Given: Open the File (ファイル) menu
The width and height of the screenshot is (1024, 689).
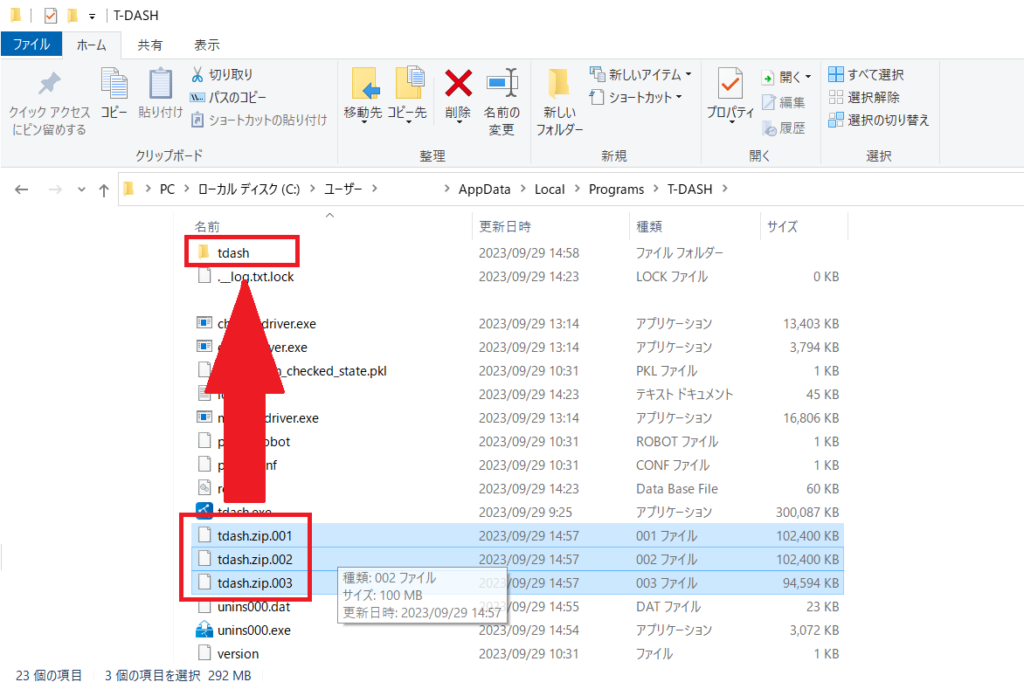Looking at the screenshot, I should pyautogui.click(x=31, y=45).
